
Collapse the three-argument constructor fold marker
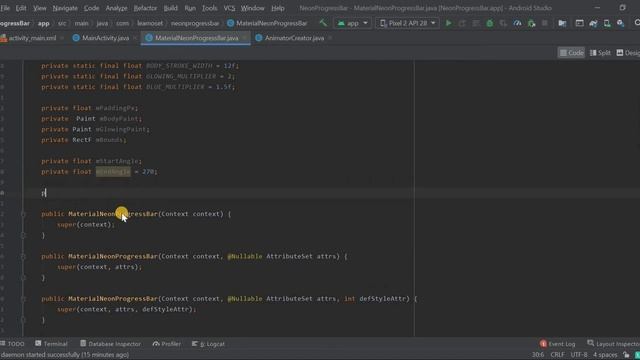[x=23, y=299]
